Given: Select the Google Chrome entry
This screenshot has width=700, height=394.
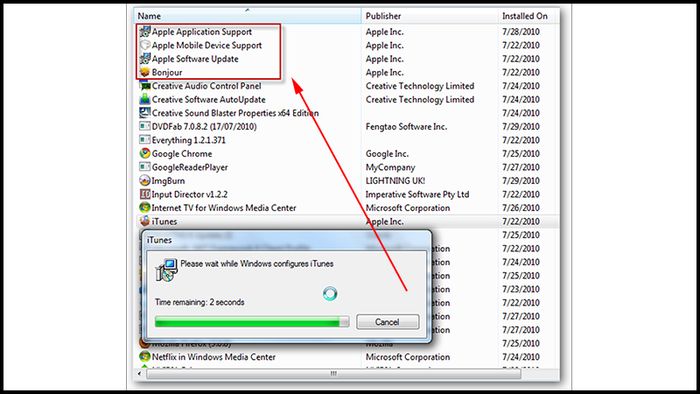Looking at the screenshot, I should coord(182,153).
